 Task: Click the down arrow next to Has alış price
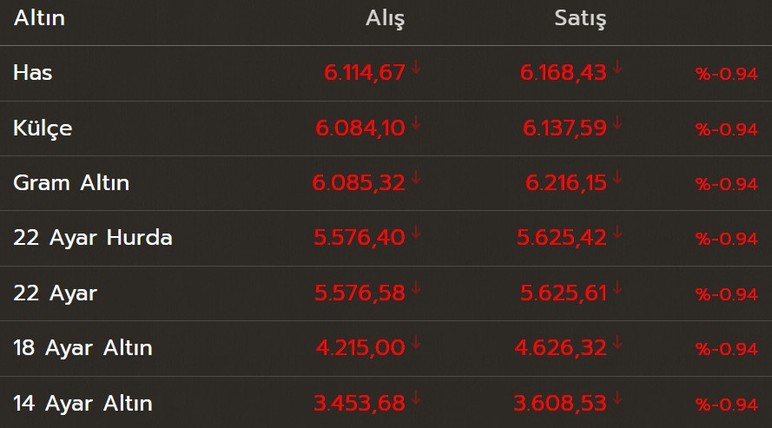(x=416, y=67)
